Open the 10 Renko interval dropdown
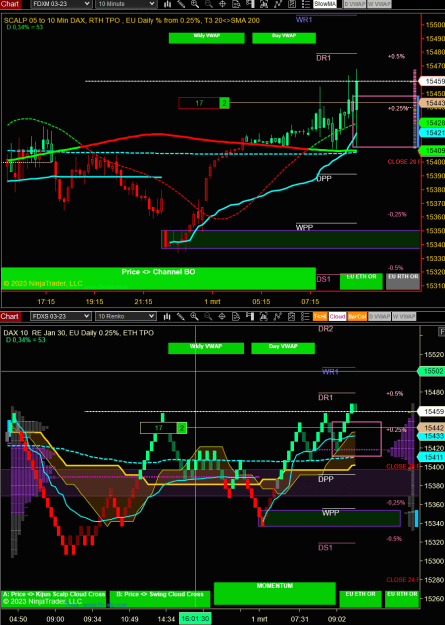The image size is (445, 625). [x=126, y=316]
